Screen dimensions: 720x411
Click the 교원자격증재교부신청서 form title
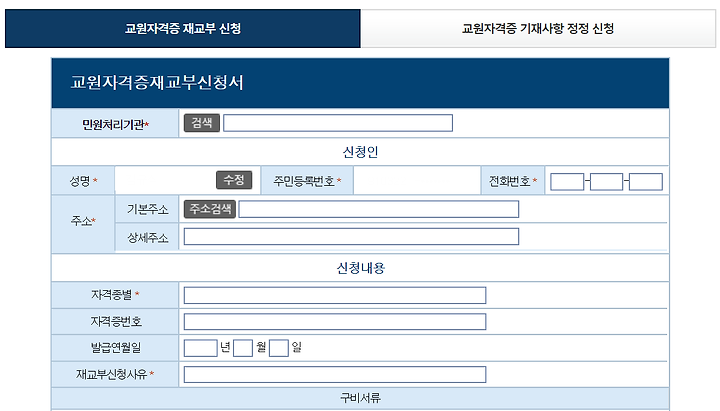click(x=157, y=83)
